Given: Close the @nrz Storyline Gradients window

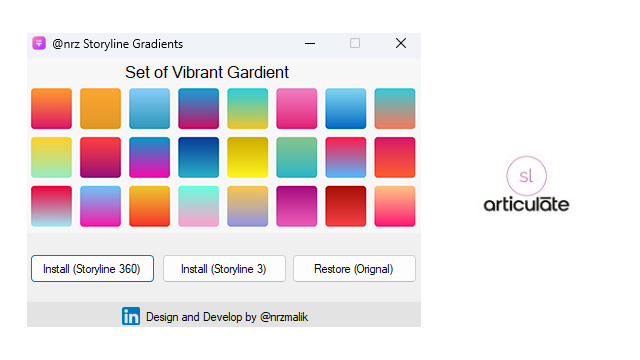Looking at the screenshot, I should click(401, 43).
